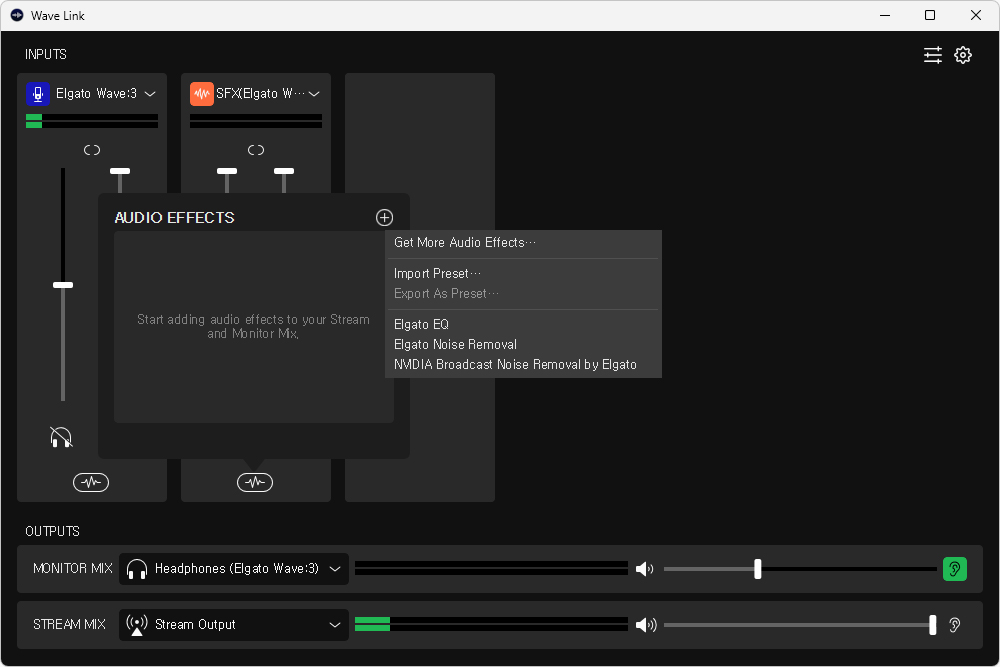Click Wave:3 channel right fader handle
The image size is (1000, 667).
coord(120,171)
